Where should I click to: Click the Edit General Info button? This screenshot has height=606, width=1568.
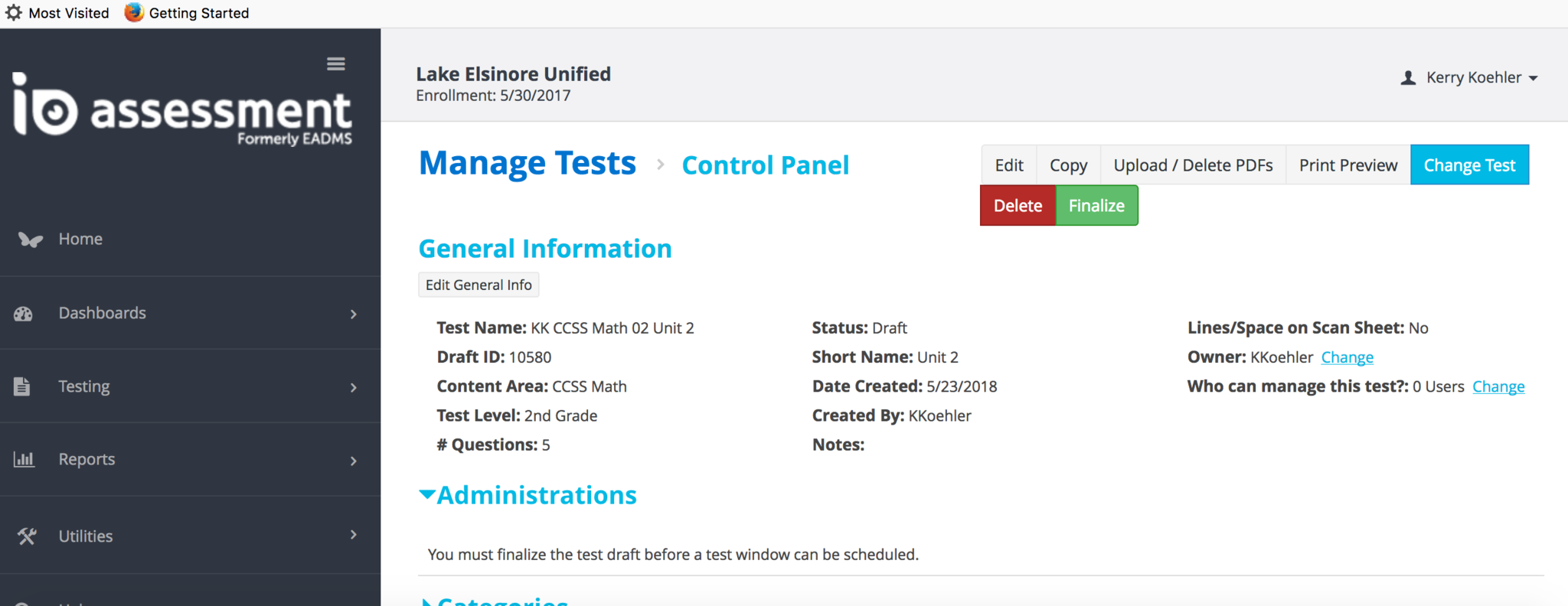479,285
